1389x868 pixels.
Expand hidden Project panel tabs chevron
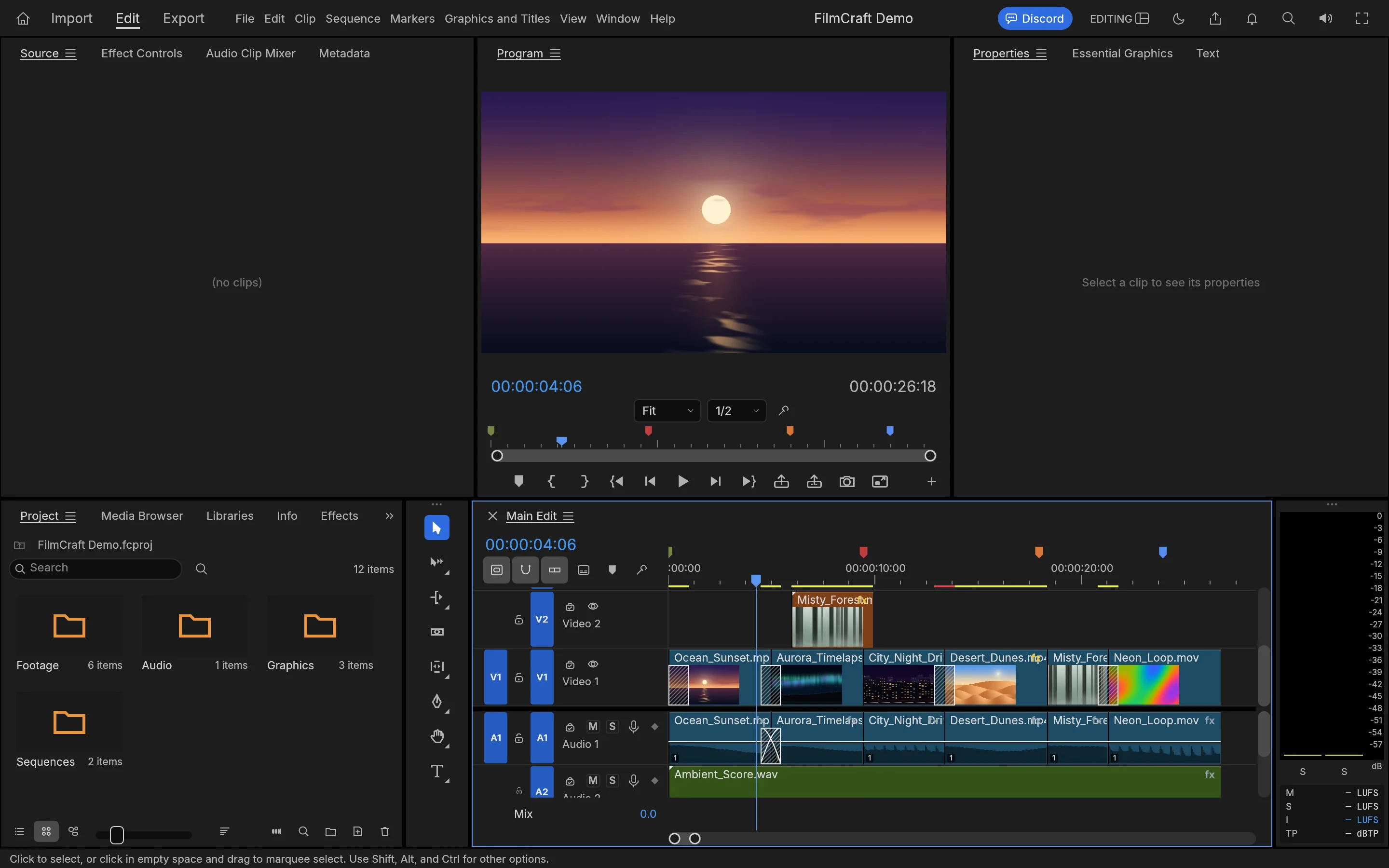[x=389, y=515]
